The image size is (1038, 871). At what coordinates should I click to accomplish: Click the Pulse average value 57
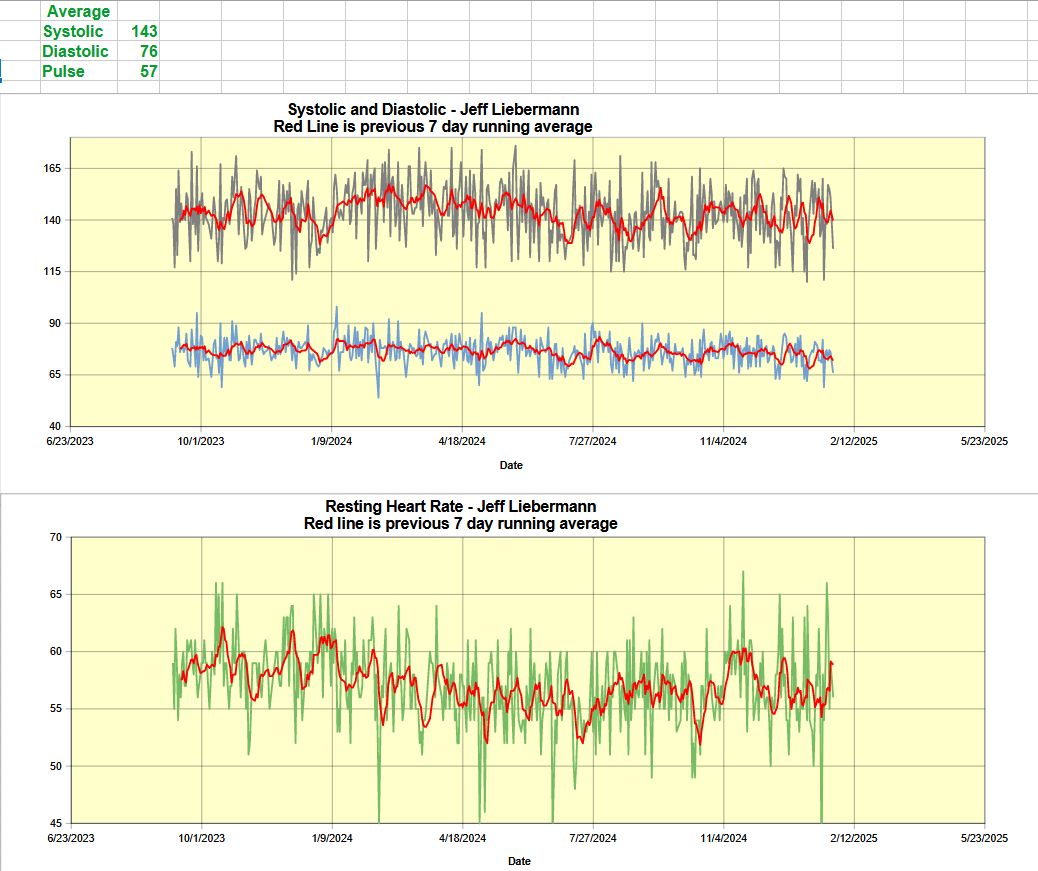148,71
